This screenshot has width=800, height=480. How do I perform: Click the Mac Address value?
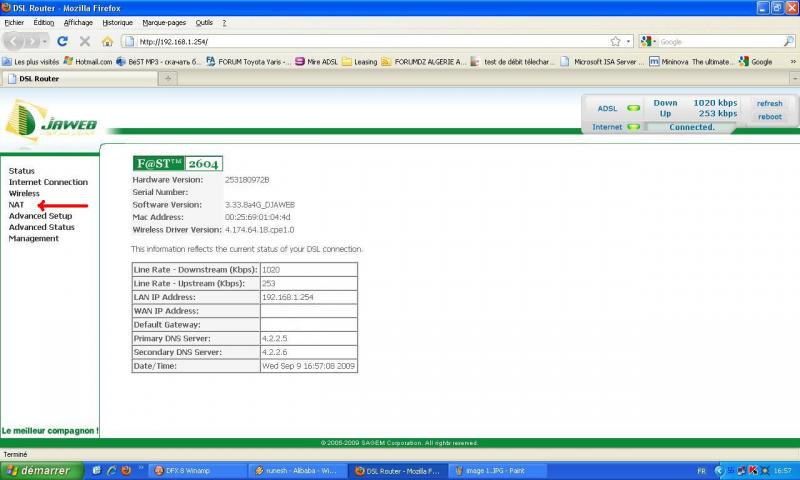point(257,217)
